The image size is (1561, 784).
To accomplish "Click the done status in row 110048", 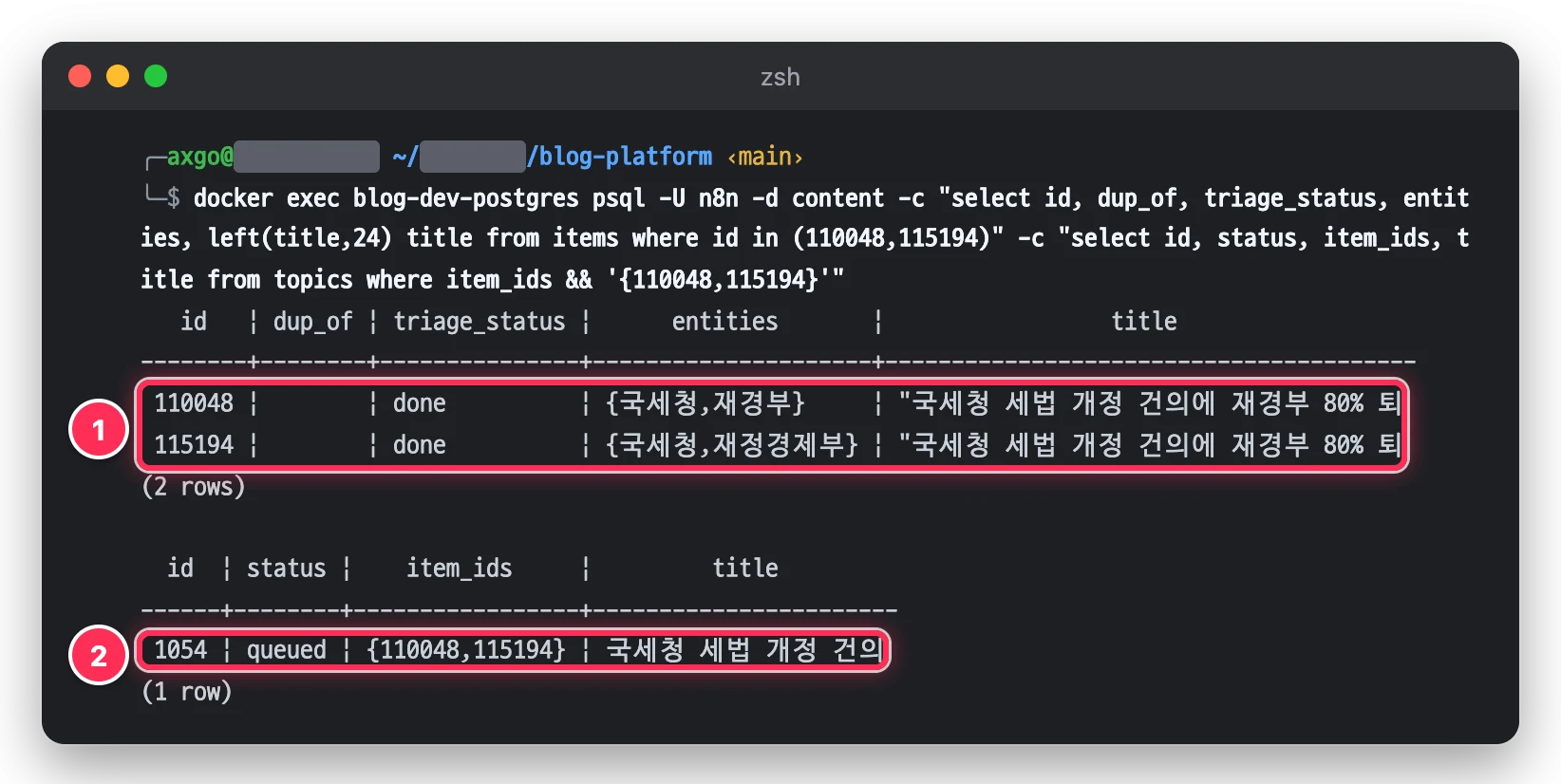I will pos(420,403).
